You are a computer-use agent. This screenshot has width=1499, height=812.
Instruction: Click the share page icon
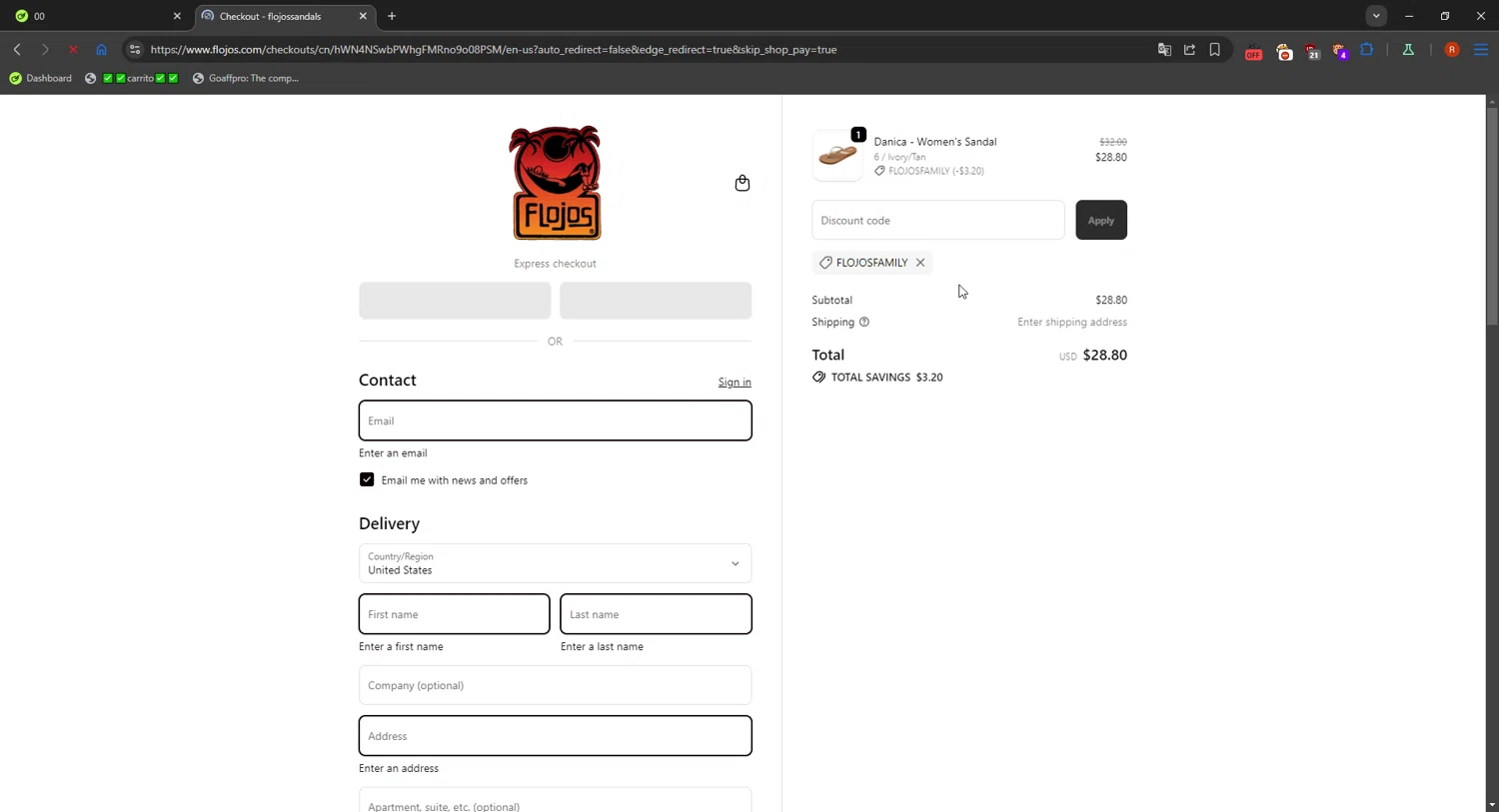tap(1189, 49)
